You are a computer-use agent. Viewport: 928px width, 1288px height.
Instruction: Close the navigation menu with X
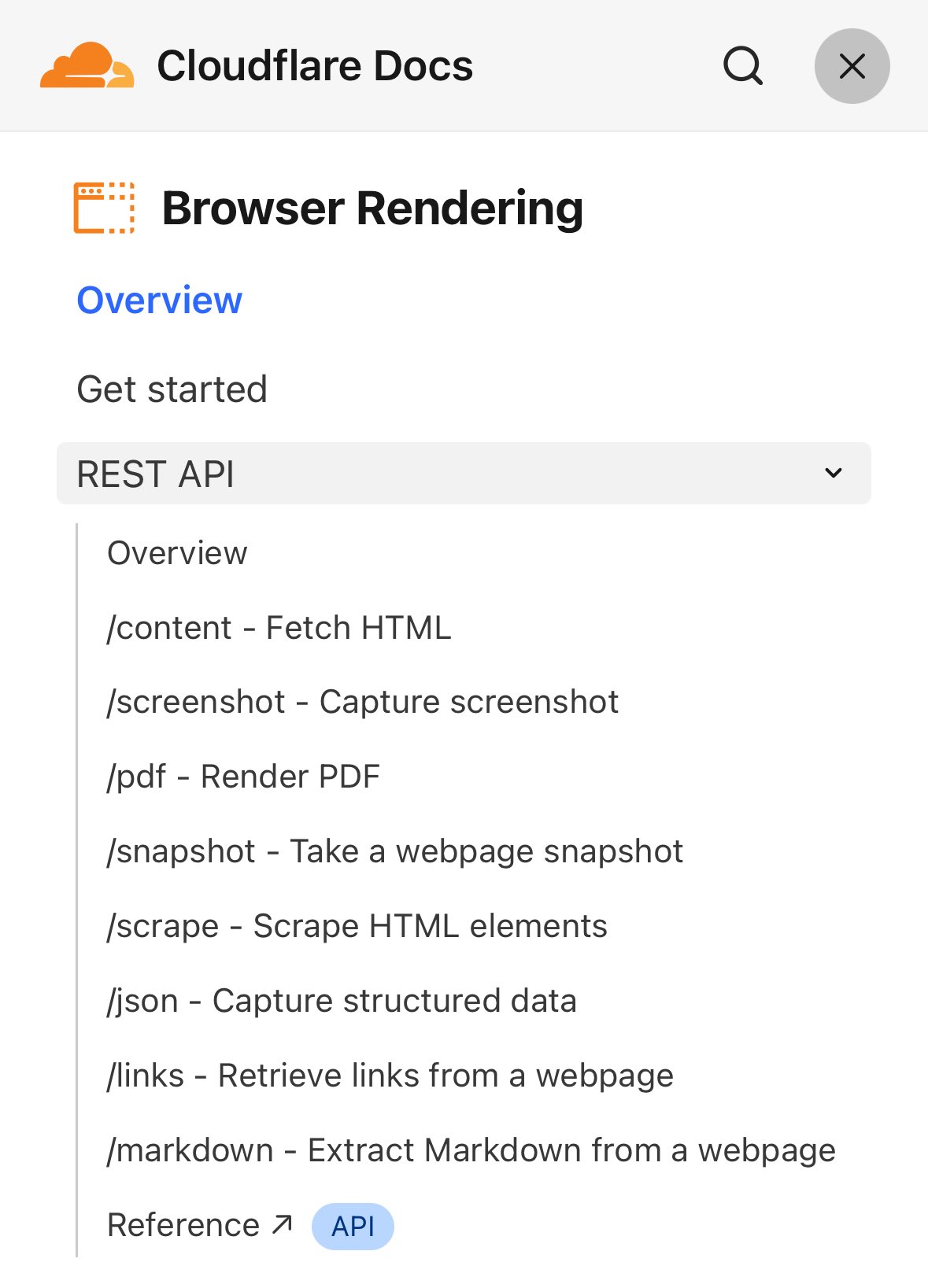[852, 66]
